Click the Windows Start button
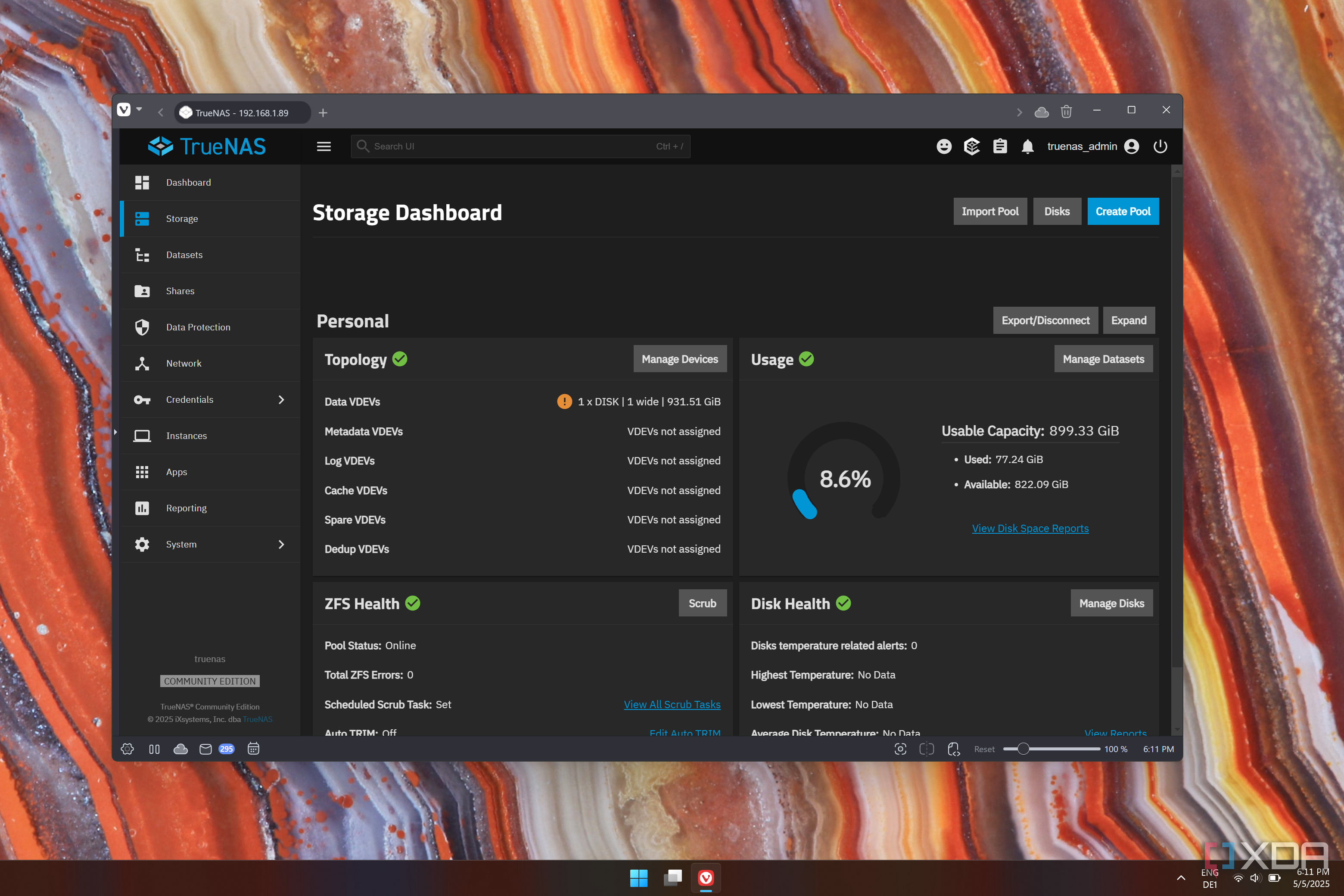The width and height of the screenshot is (1344, 896). click(x=639, y=878)
